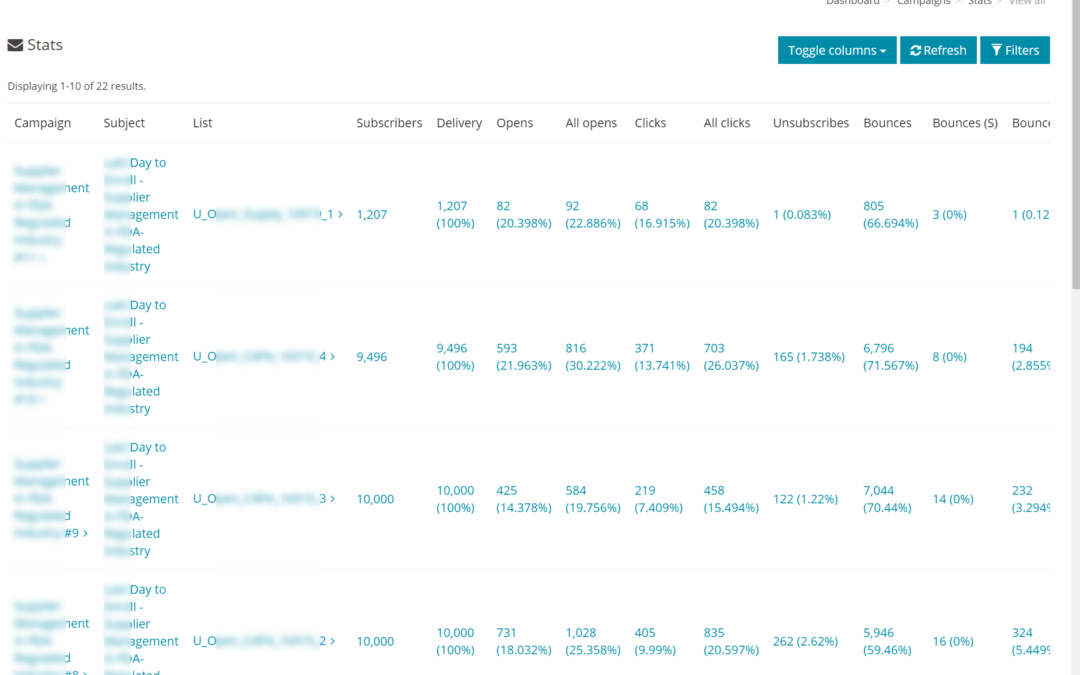Open the Toggle columns dropdown
Viewport: 1080px width, 675px height.
tap(837, 50)
